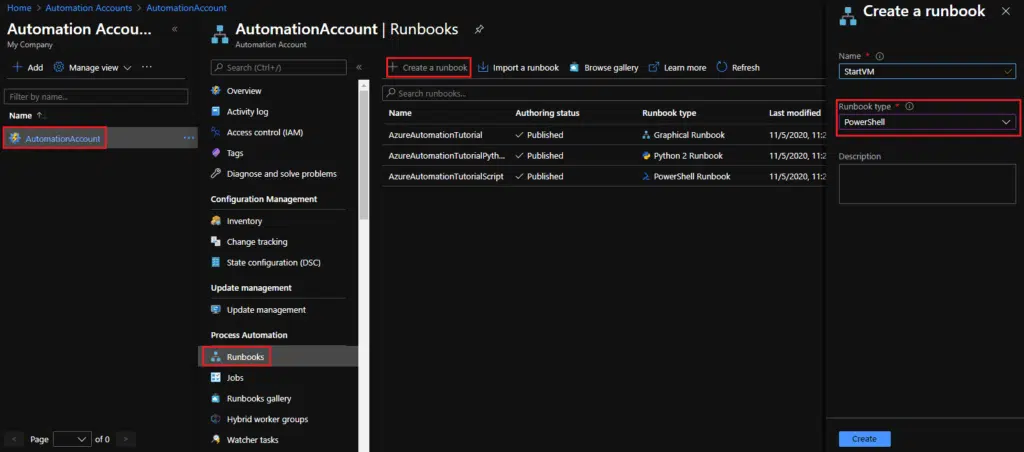Open Change tracking
1024x452 pixels.
[257, 242]
